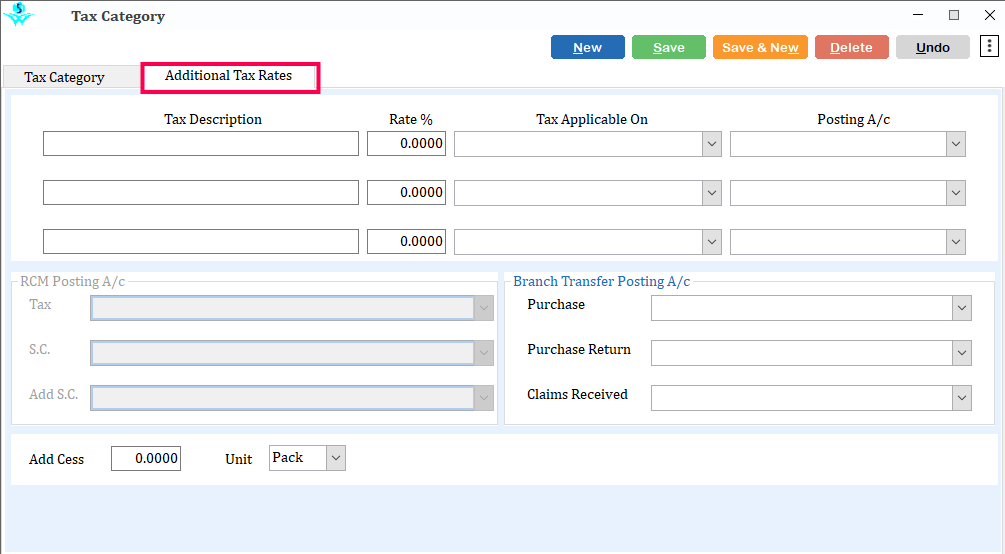Image resolution: width=1005 pixels, height=554 pixels.
Task: Click the RCM Posting Add S.C. dropdown
Action: (x=292, y=398)
